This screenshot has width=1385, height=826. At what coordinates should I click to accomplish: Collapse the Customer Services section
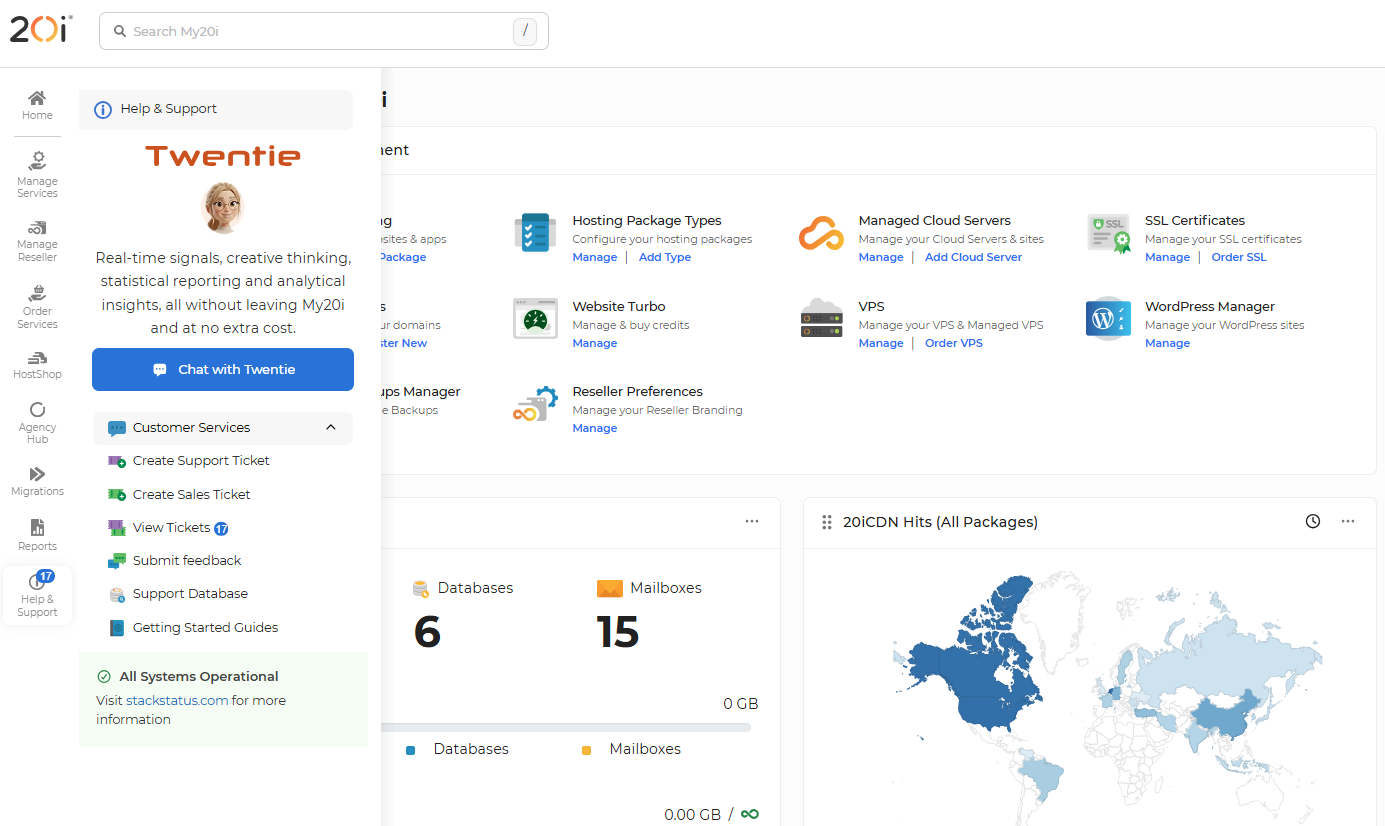(x=331, y=428)
